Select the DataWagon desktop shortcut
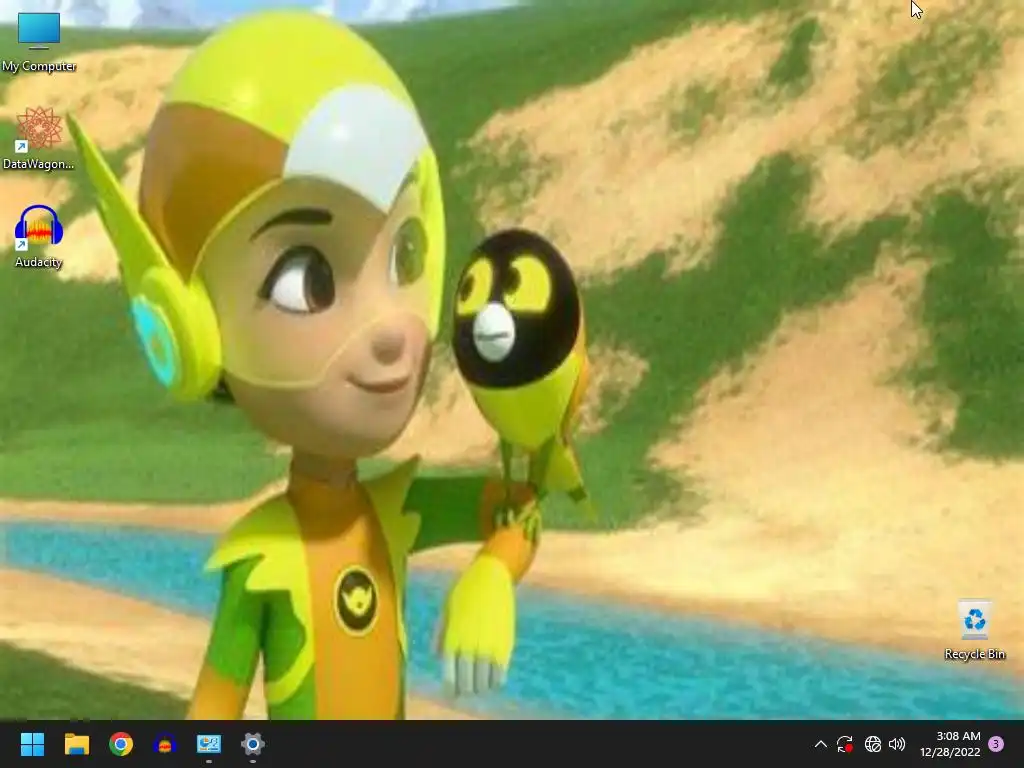Viewport: 1024px width, 768px height. pos(39,138)
